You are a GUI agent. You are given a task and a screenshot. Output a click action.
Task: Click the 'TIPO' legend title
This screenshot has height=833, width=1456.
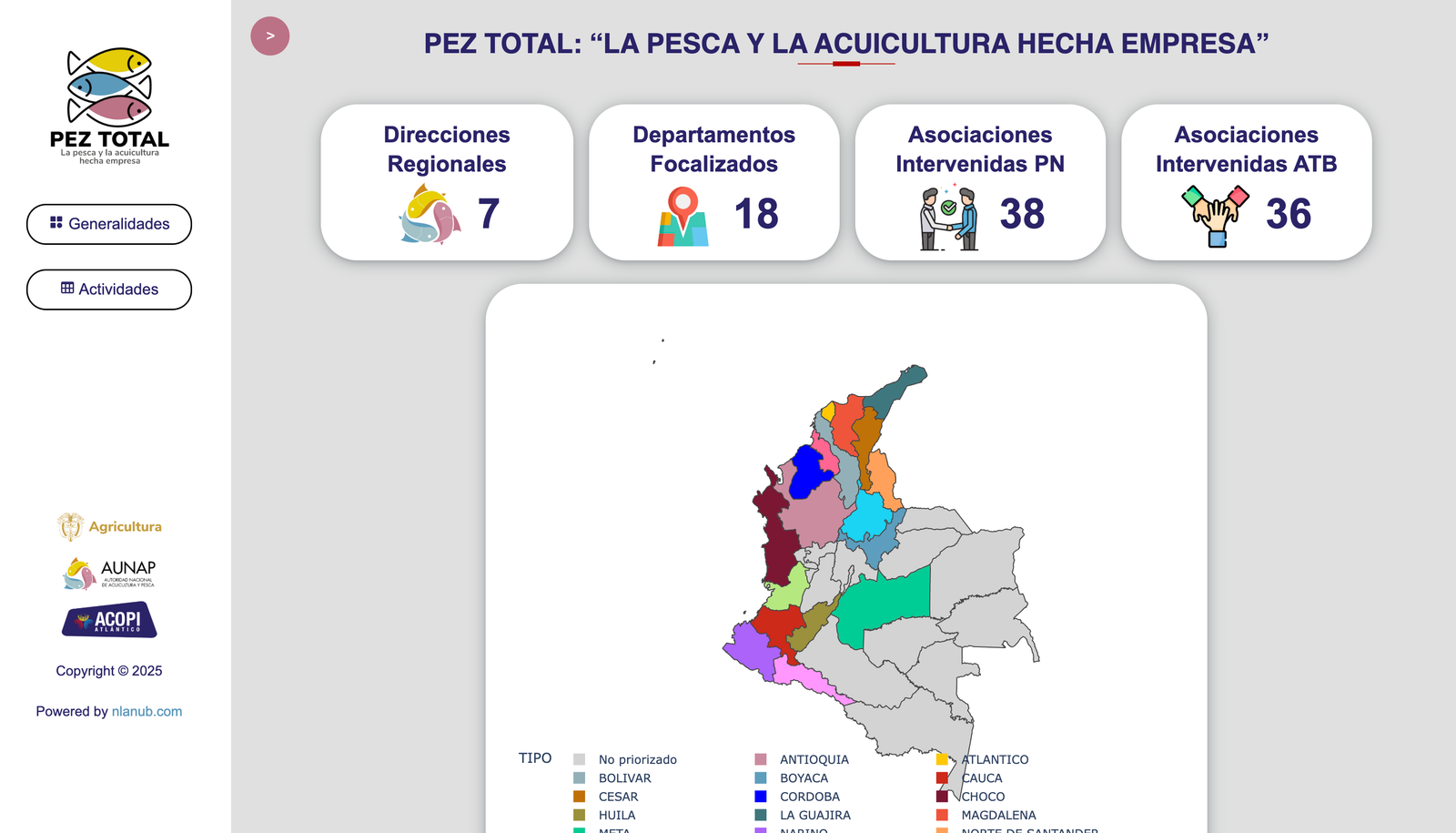535,758
